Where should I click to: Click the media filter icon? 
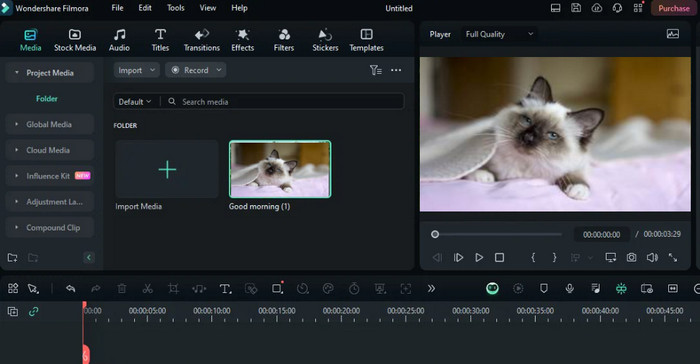click(x=375, y=70)
